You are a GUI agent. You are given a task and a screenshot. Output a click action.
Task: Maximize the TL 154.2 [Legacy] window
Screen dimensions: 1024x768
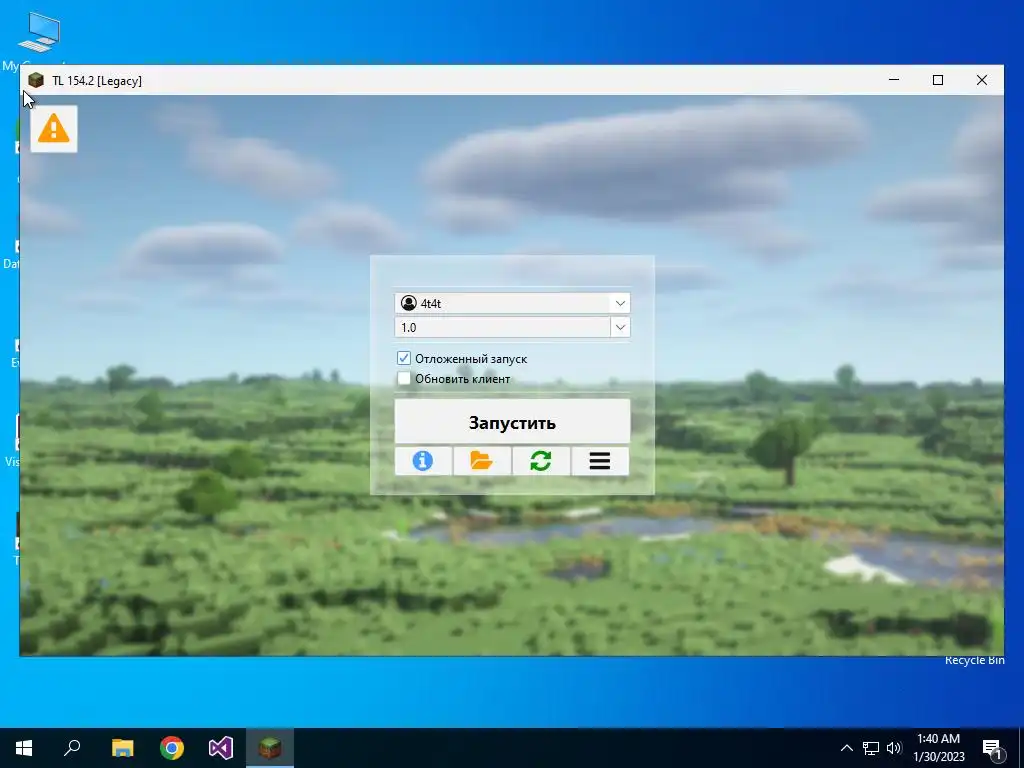tap(938, 80)
